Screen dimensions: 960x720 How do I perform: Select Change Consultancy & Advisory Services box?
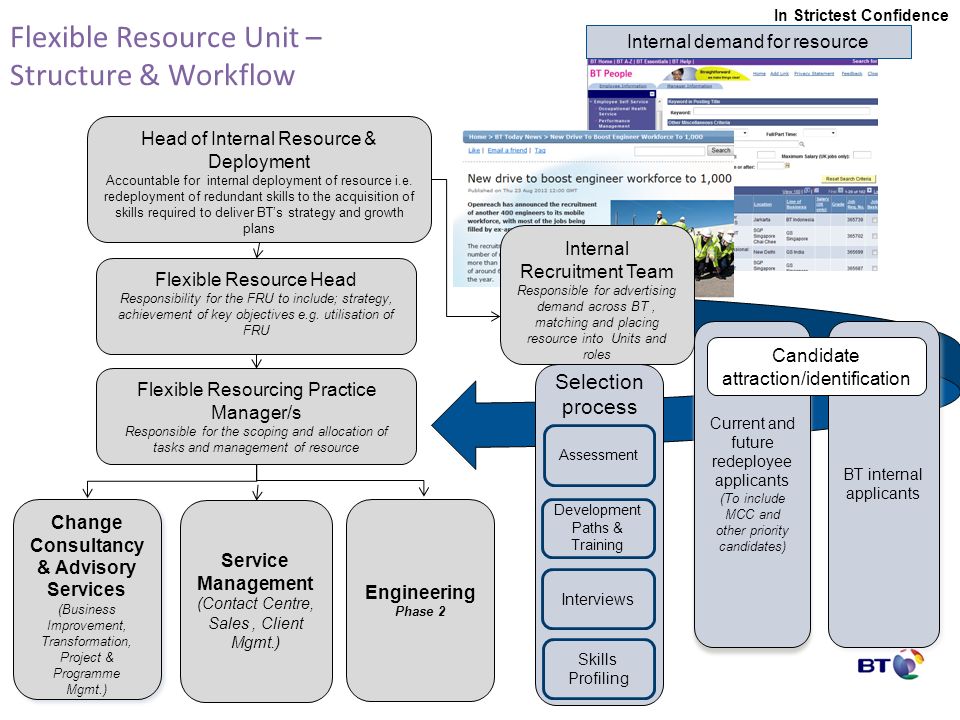pyautogui.click(x=87, y=600)
